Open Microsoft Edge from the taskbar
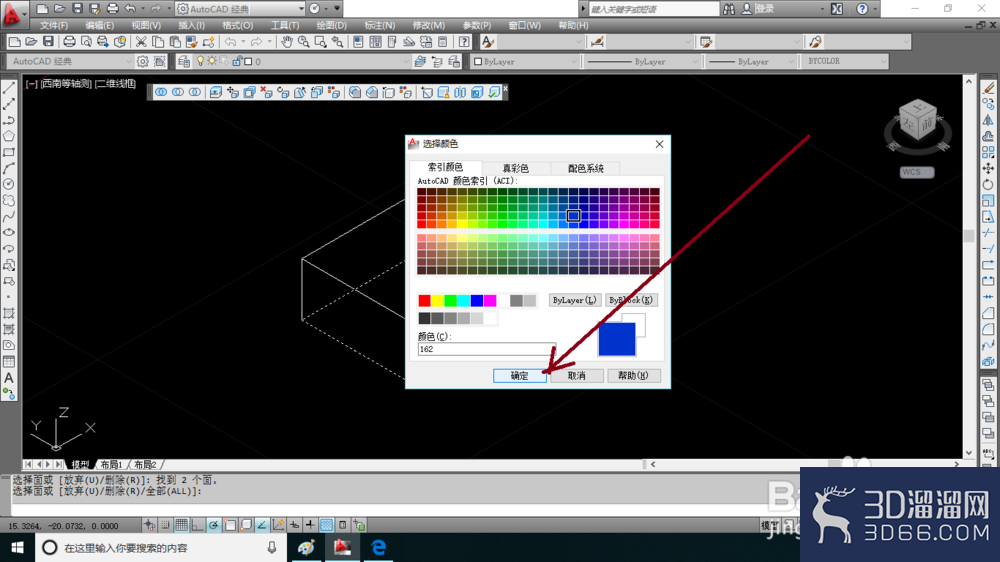1000x562 pixels. pos(378,547)
